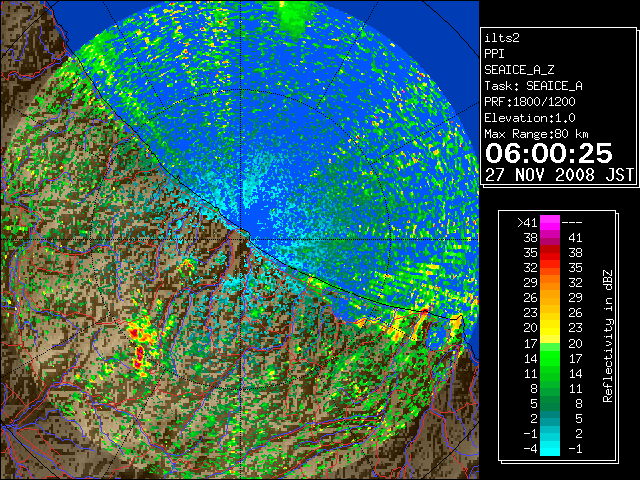
Task: Click the magenta >41 dBZ legend swatch
Action: [550, 222]
